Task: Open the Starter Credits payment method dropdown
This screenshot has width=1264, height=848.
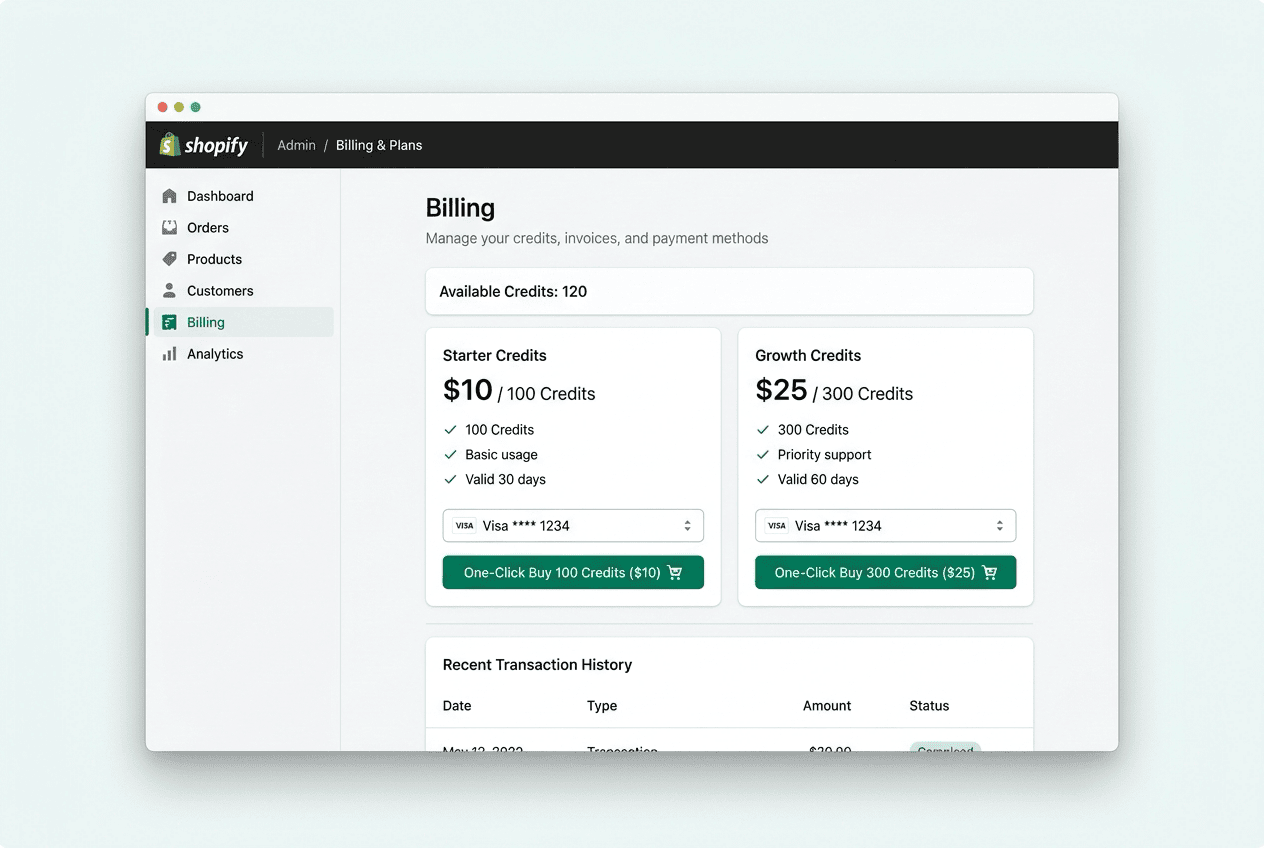Action: [x=572, y=525]
